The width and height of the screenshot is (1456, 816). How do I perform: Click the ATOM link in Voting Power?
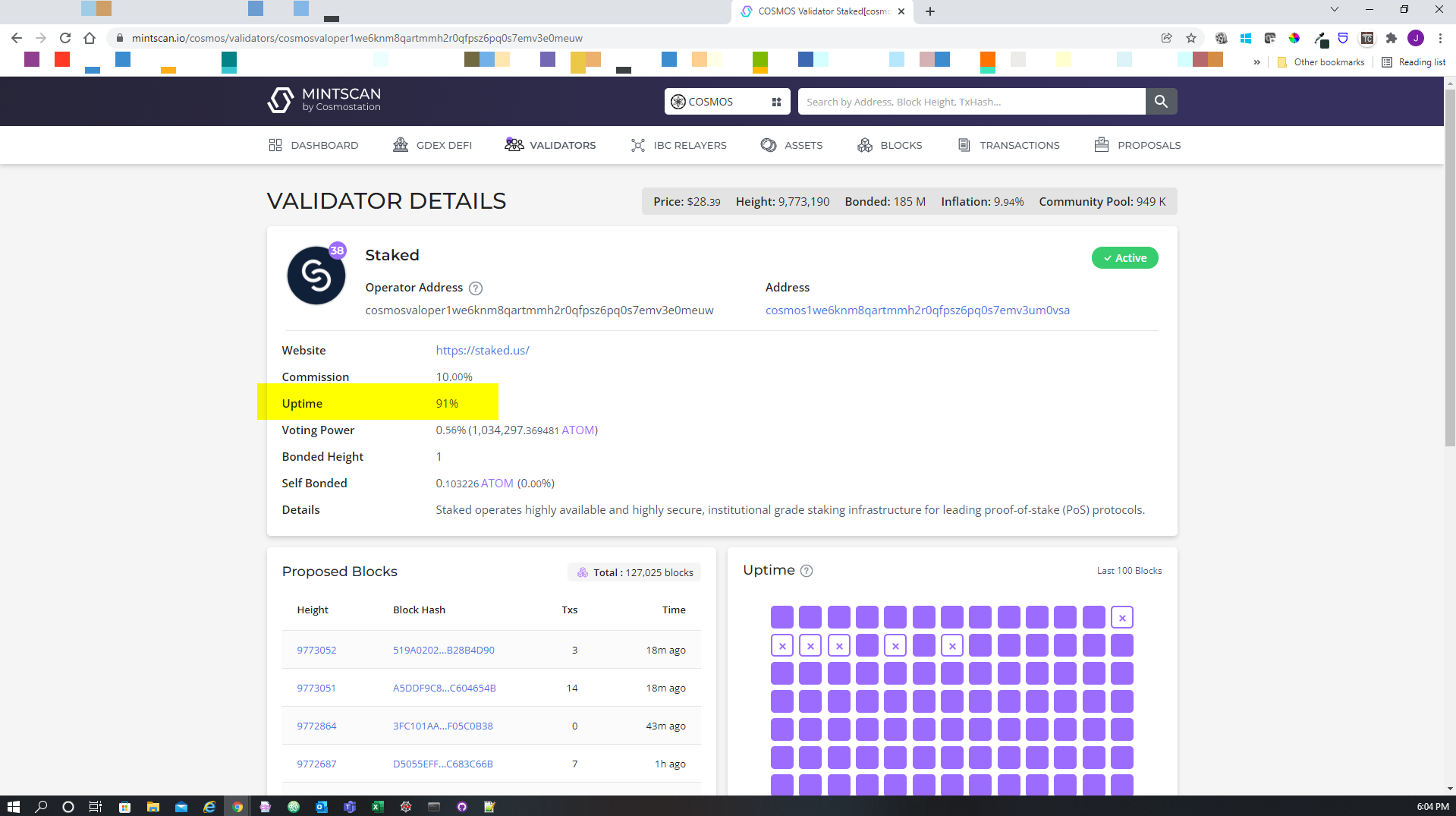click(x=578, y=430)
